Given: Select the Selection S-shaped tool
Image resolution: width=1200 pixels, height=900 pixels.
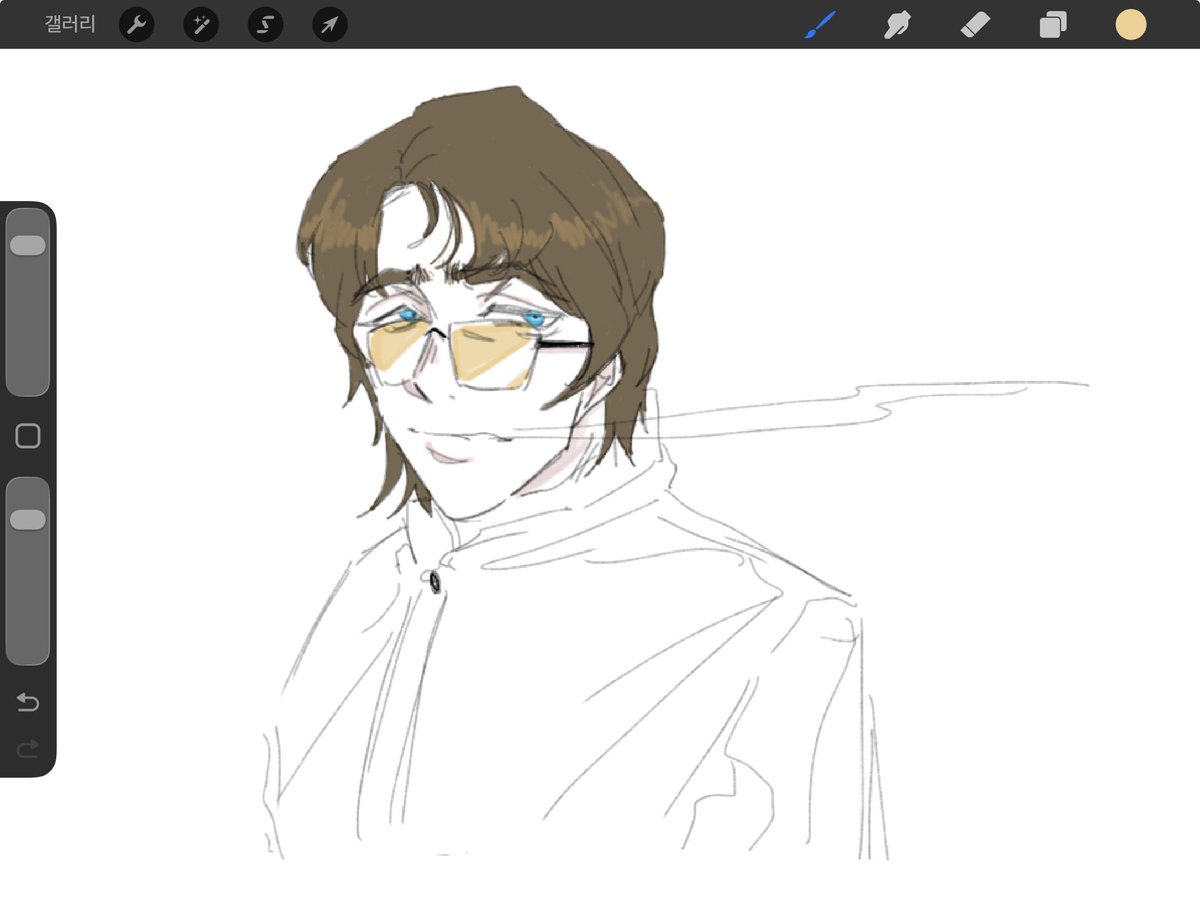Looking at the screenshot, I should (265, 25).
